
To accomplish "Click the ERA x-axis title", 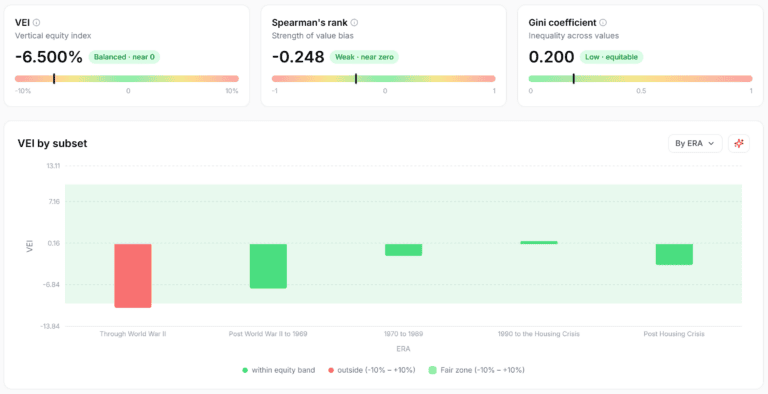I will [403, 349].
